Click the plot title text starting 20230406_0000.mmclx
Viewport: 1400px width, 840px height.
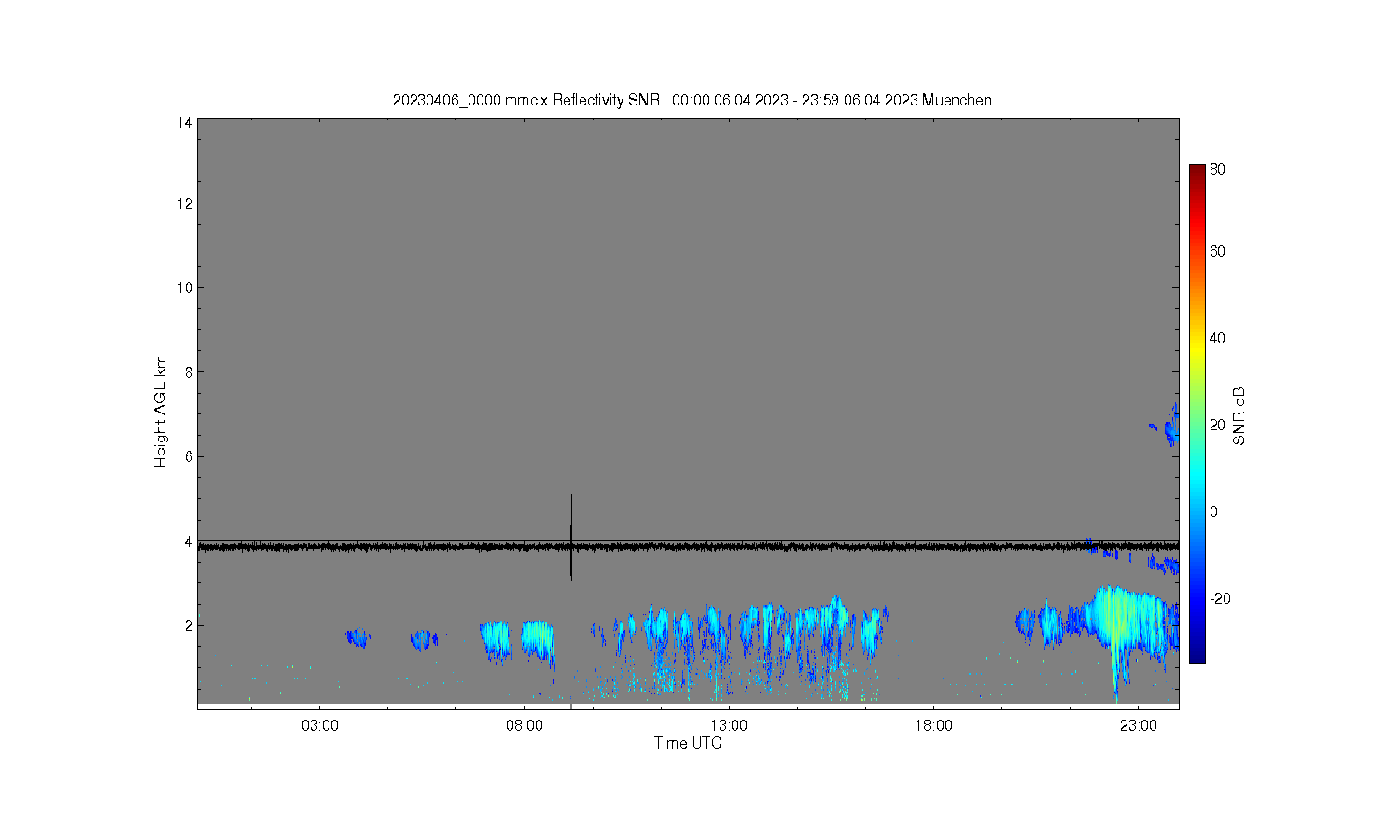[x=692, y=100]
